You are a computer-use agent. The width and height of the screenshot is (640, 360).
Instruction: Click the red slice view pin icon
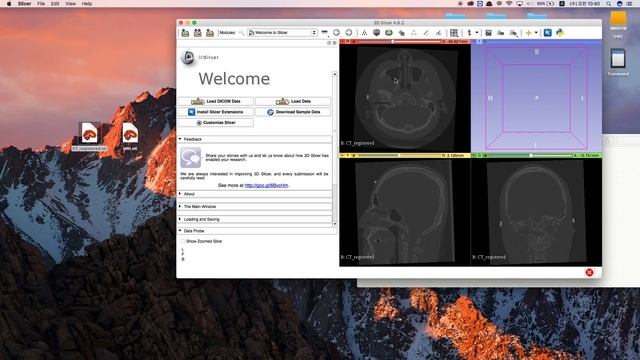[x=342, y=42]
